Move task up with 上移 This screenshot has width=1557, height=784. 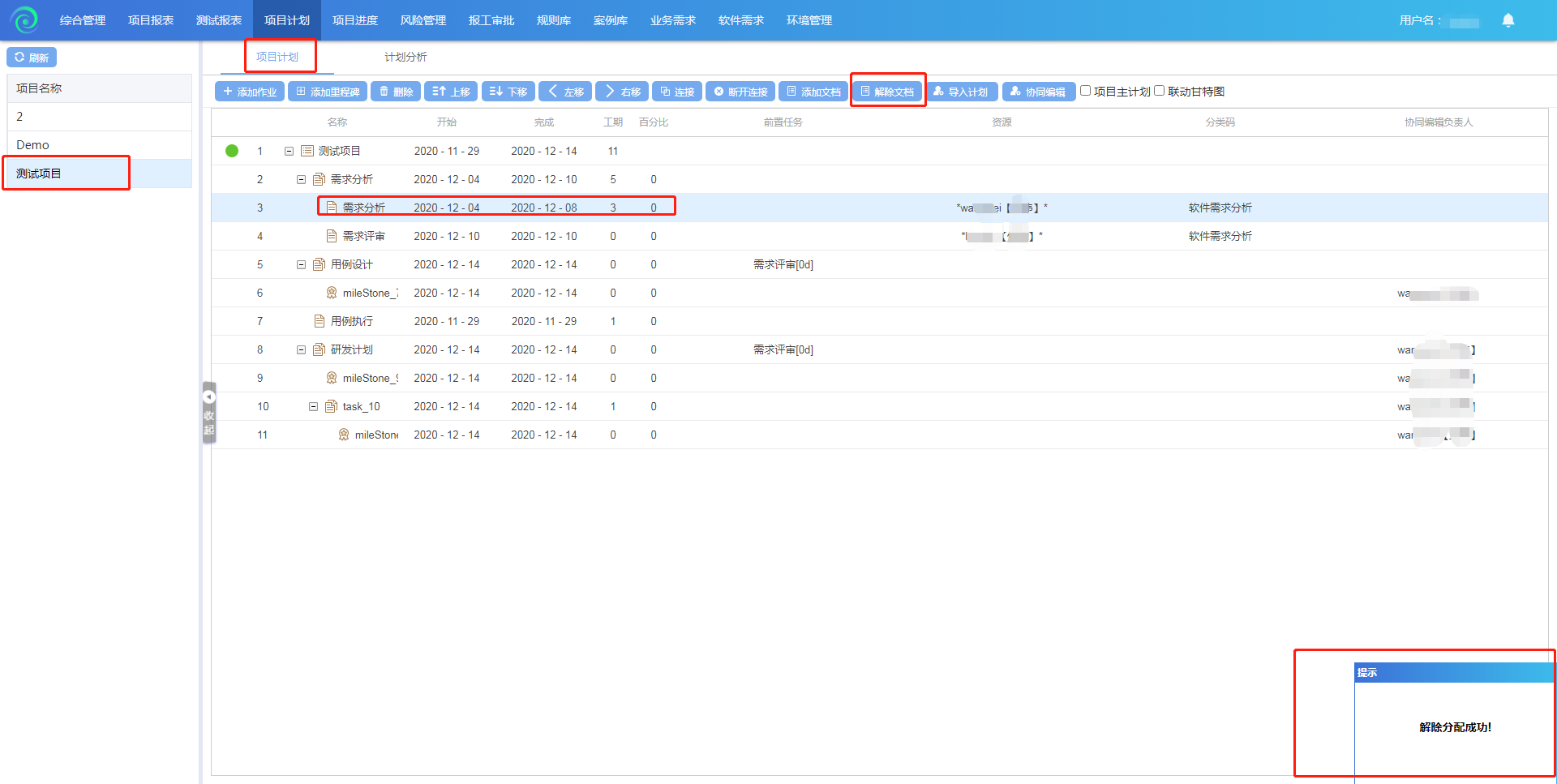(x=451, y=92)
